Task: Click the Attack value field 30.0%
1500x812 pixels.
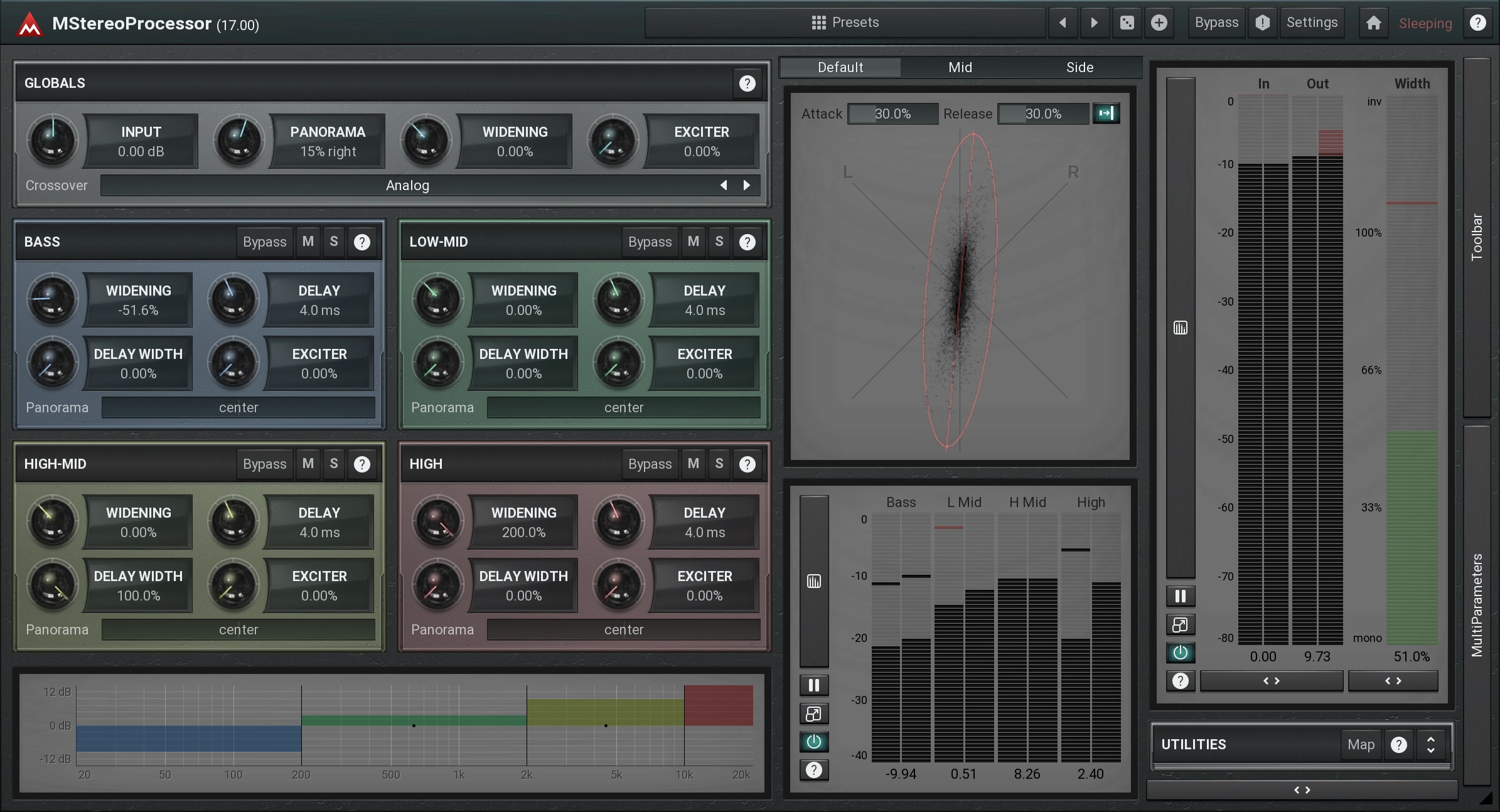Action: pyautogui.click(x=892, y=114)
